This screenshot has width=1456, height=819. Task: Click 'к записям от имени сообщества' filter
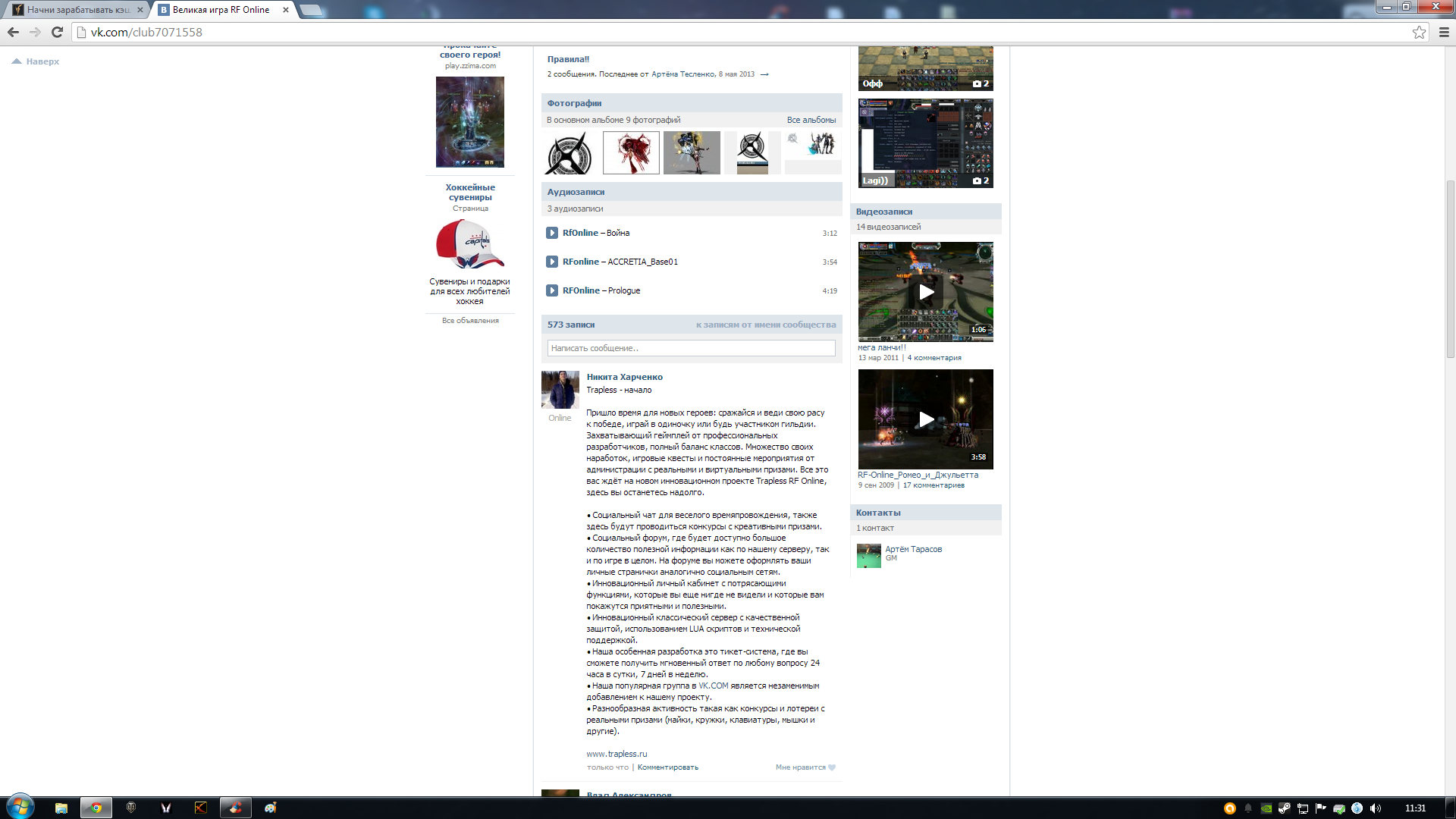click(766, 325)
